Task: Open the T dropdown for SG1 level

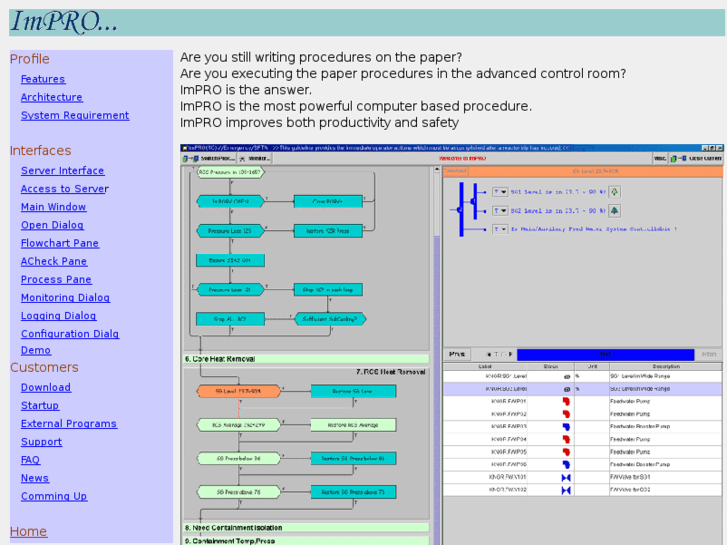Action: [x=500, y=192]
